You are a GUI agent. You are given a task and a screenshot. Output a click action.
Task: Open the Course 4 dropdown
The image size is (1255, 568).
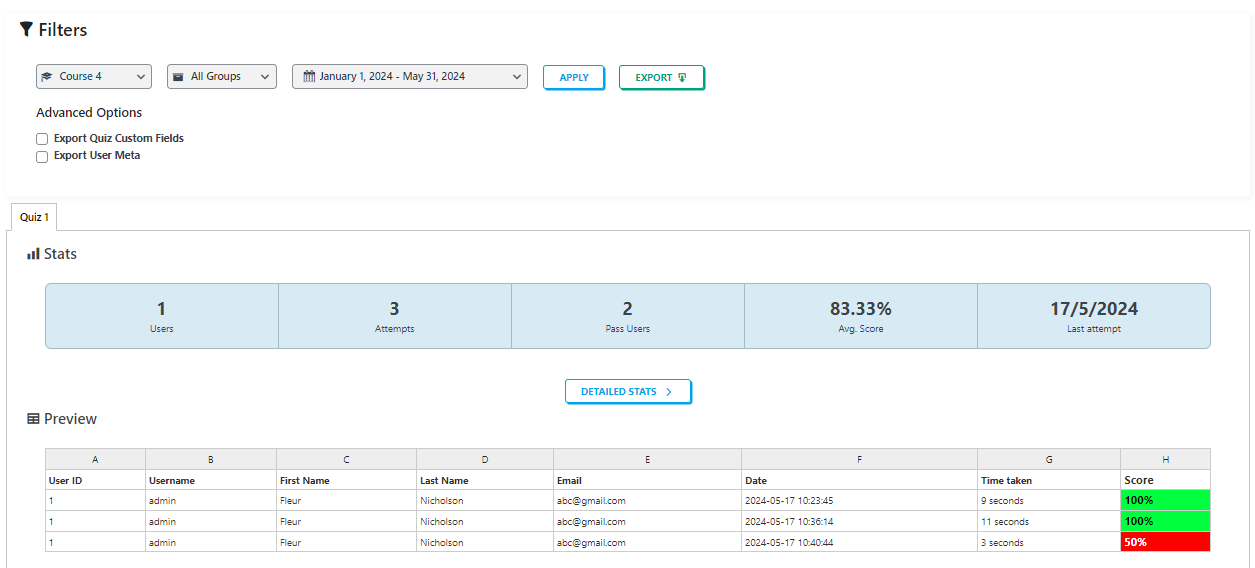tap(94, 77)
